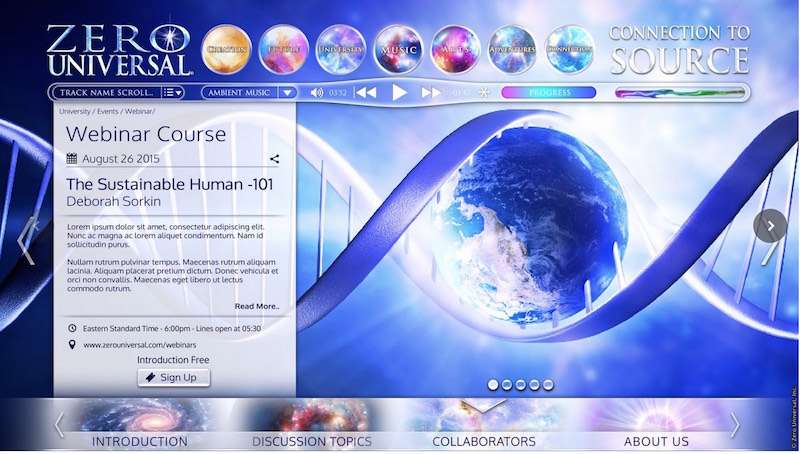Select the fifth carousel dot
The width and height of the screenshot is (800, 454).
pos(548,385)
